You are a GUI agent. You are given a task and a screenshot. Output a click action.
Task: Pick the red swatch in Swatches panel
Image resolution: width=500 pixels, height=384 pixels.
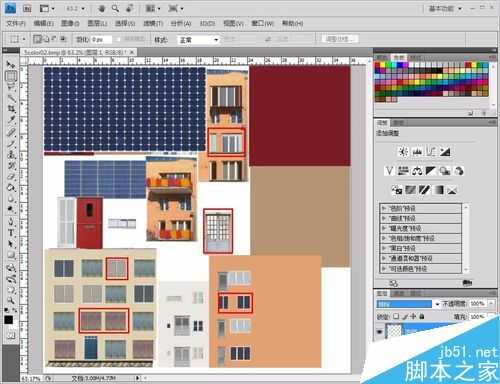click(x=378, y=65)
